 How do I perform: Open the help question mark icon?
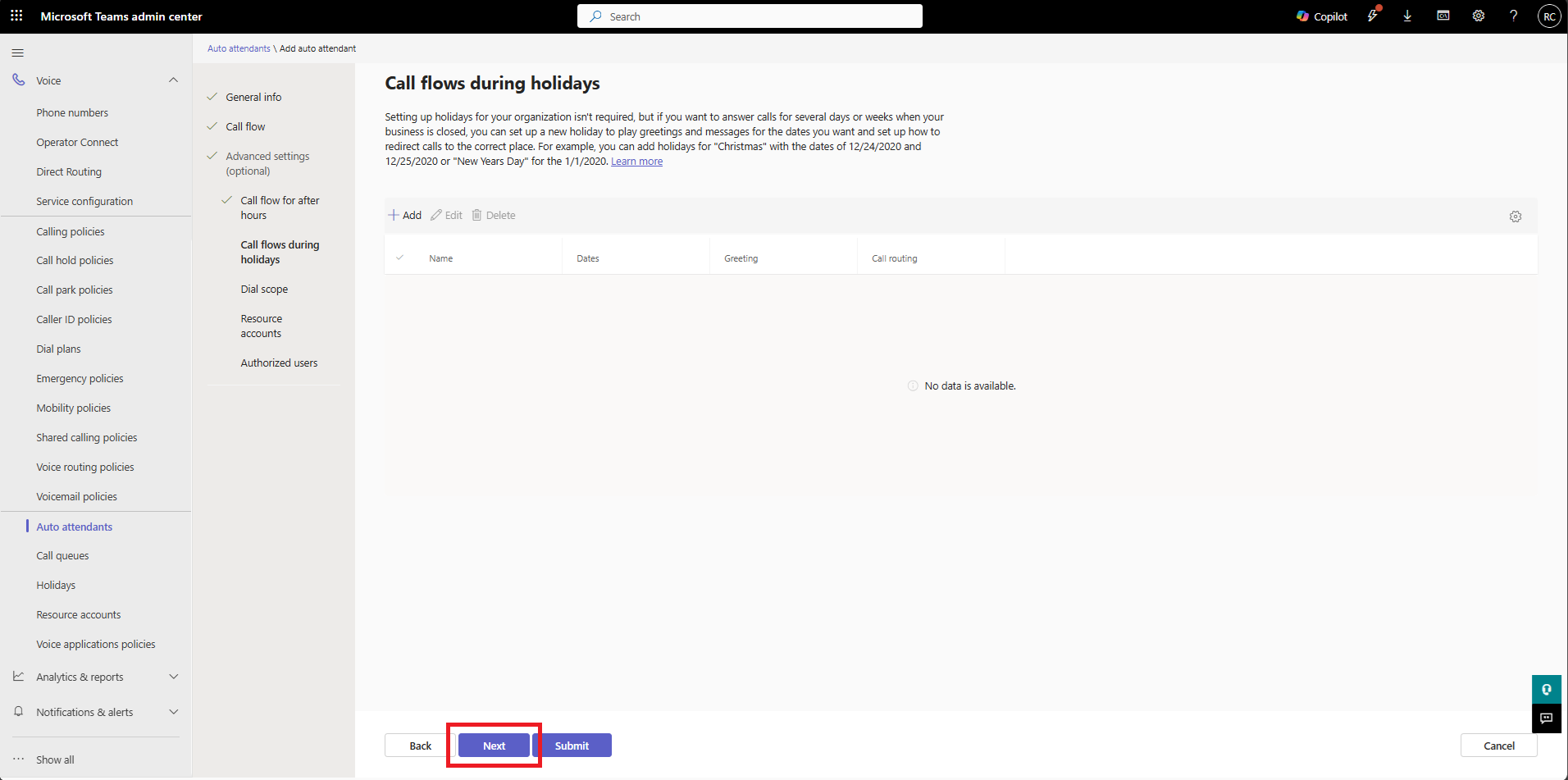1513,16
